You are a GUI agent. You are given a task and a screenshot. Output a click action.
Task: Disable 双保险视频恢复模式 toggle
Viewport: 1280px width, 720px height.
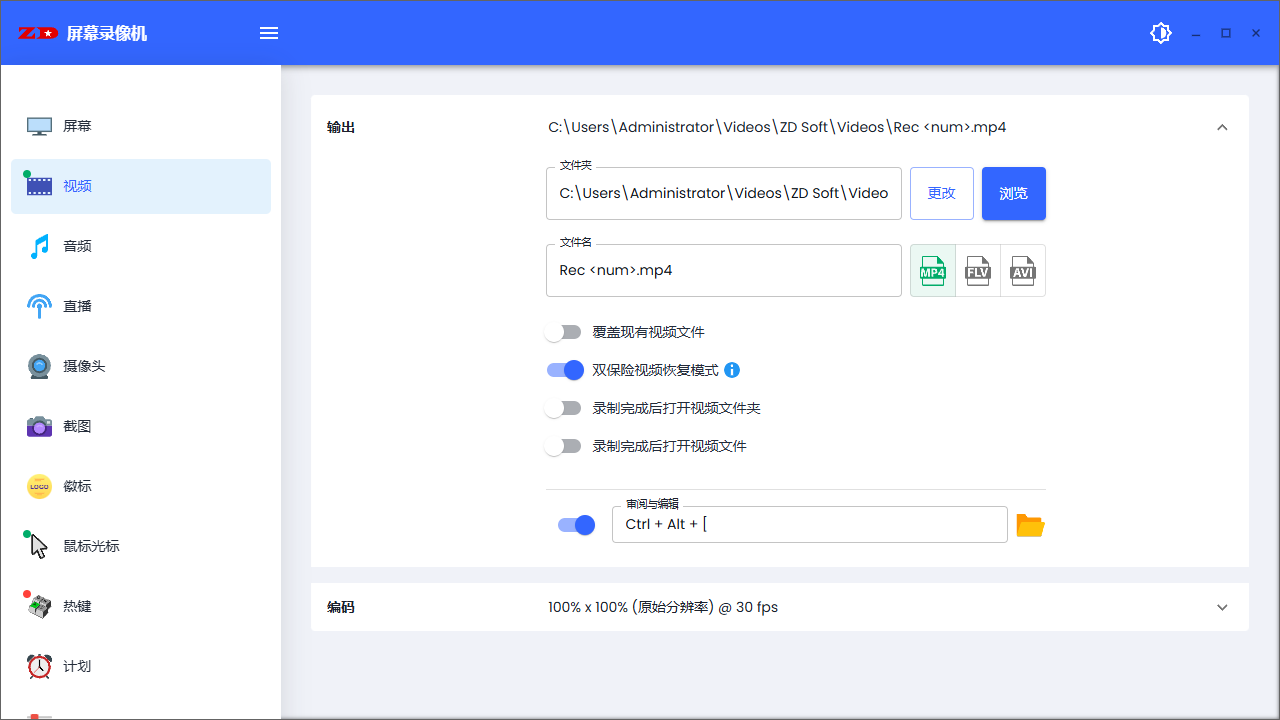pos(565,370)
